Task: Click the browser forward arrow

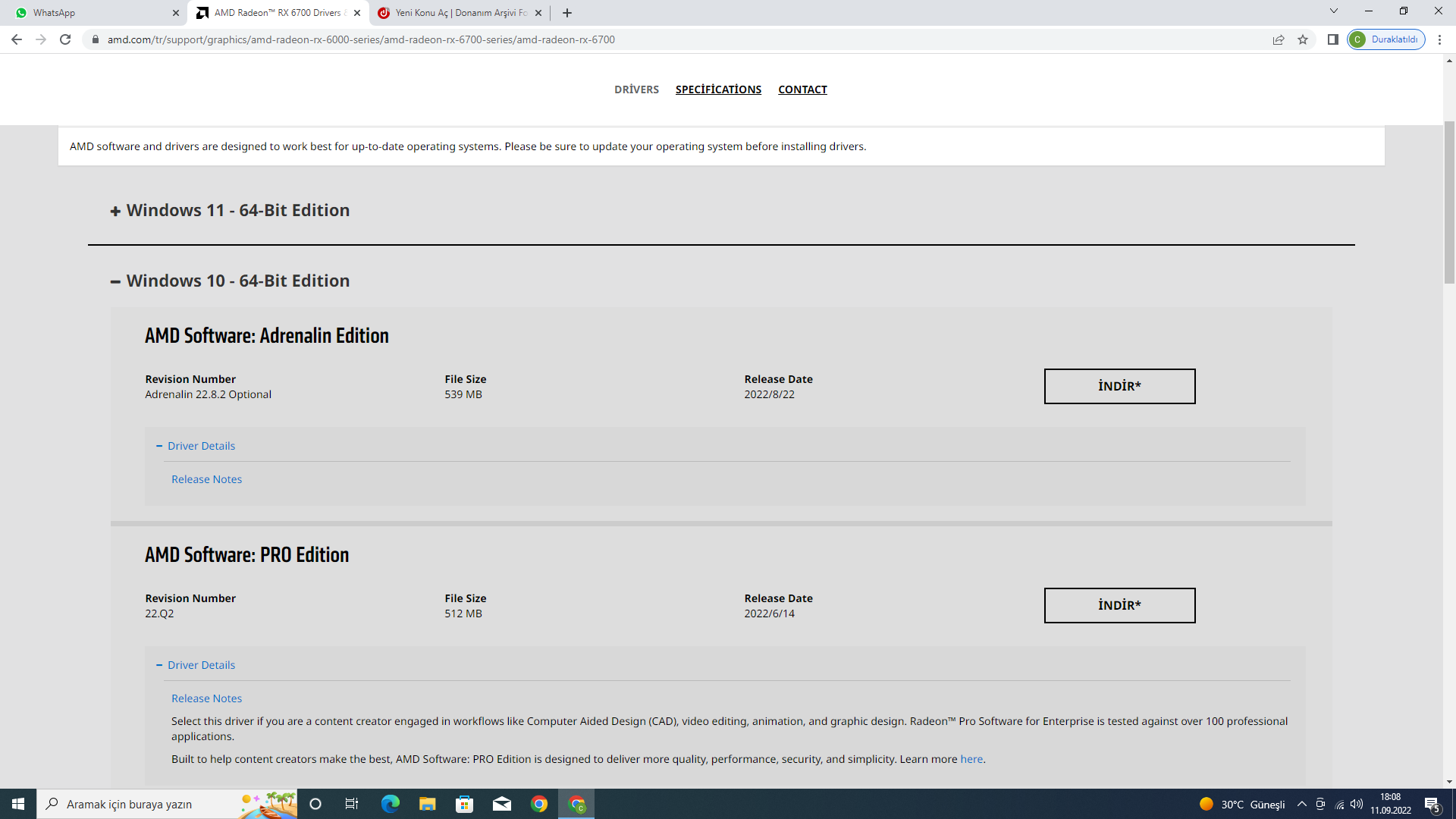Action: (41, 39)
